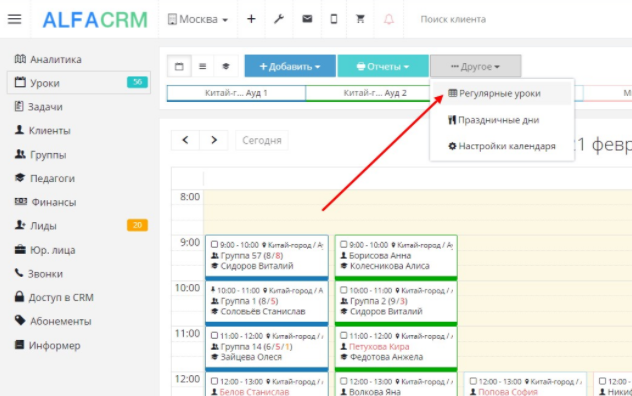Tick checkbox for Группа 2 10:00 lesson
This screenshot has height=396, width=632.
point(343,290)
